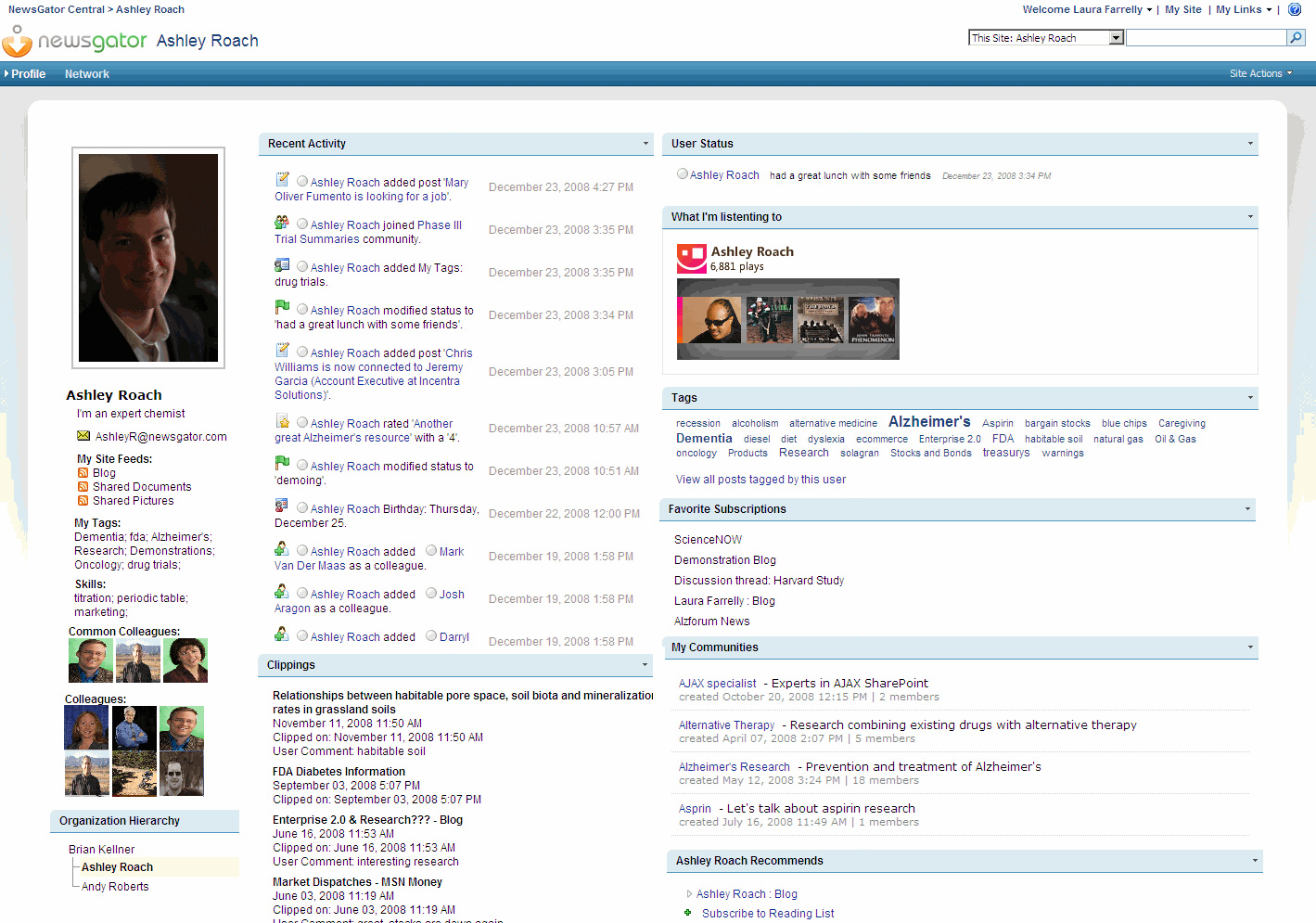Click presence indicator beside Ashley Roach in User Status
1316x923 pixels.
683,174
